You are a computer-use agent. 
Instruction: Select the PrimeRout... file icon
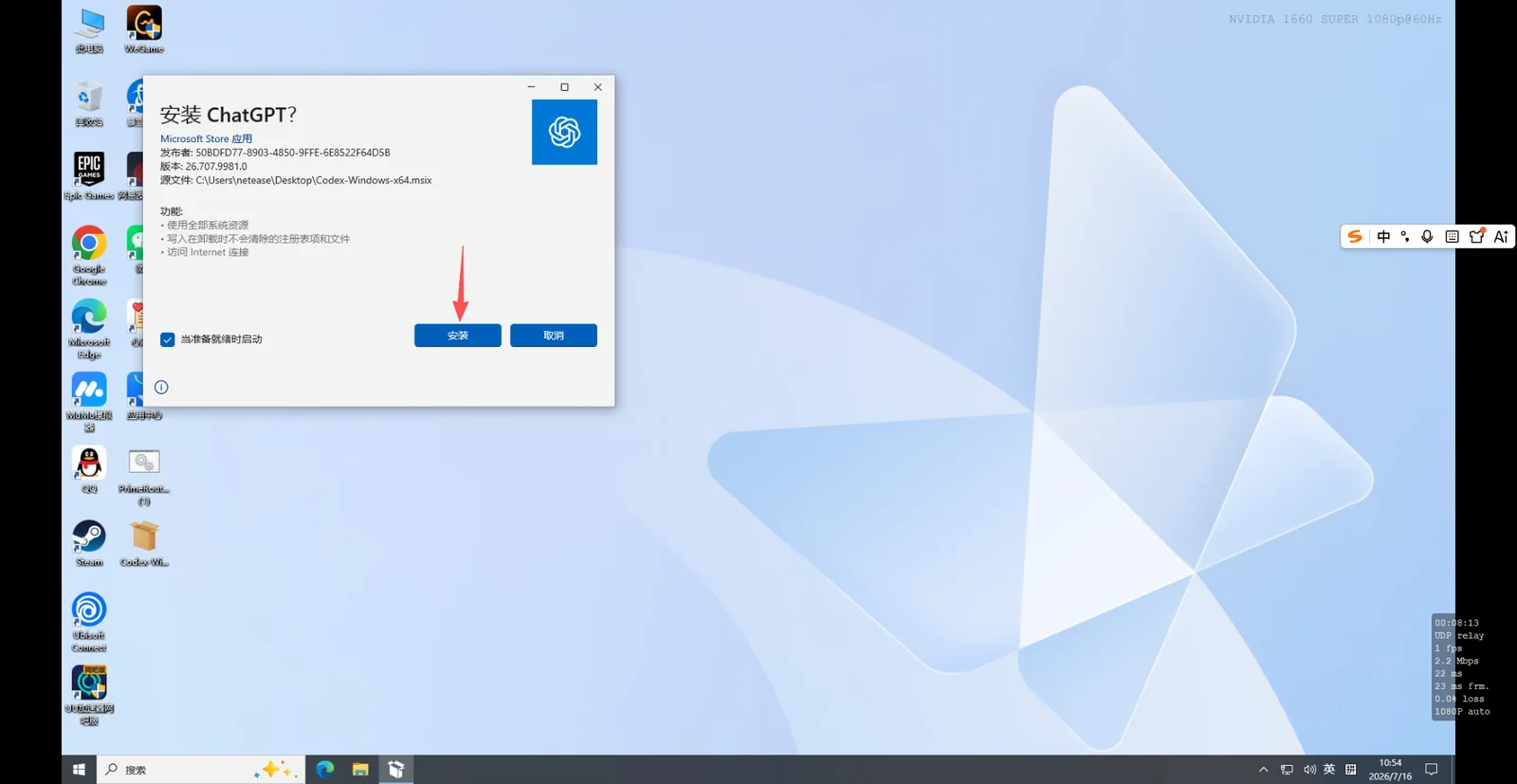pyautogui.click(x=144, y=475)
